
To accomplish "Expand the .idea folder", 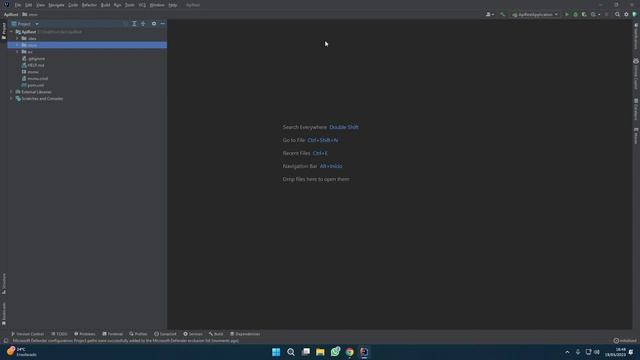I will coord(17,38).
